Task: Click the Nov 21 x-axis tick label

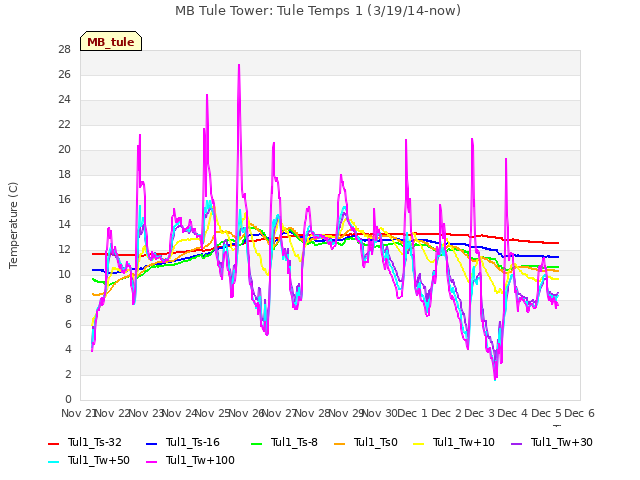Action: 79,413
